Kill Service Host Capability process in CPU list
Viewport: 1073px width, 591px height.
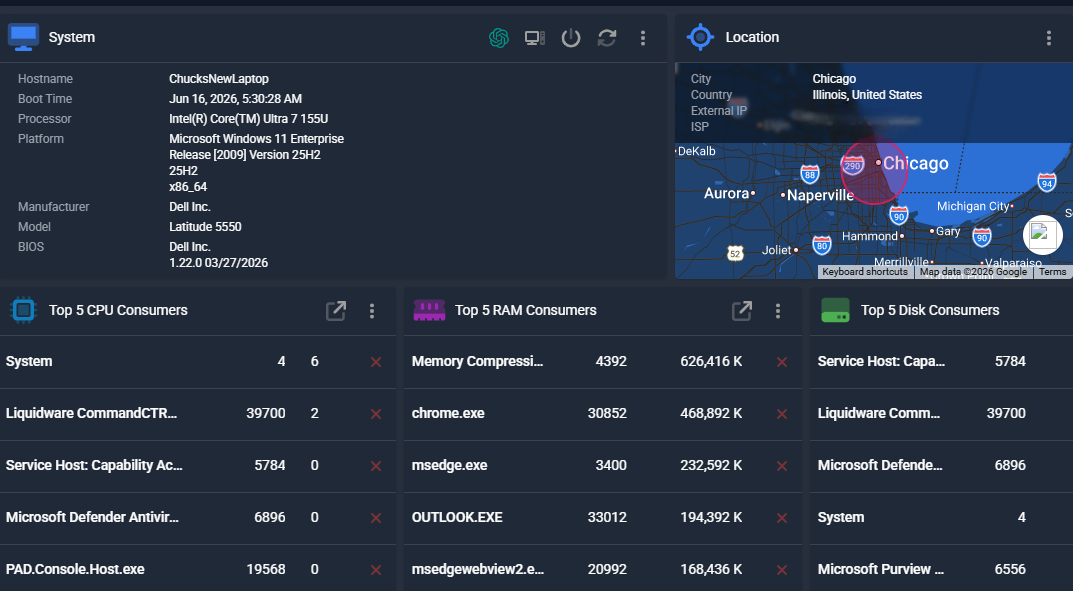376,466
